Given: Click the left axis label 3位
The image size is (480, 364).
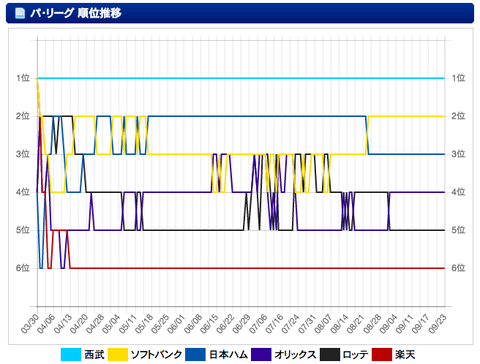Looking at the screenshot, I should pyautogui.click(x=23, y=154).
